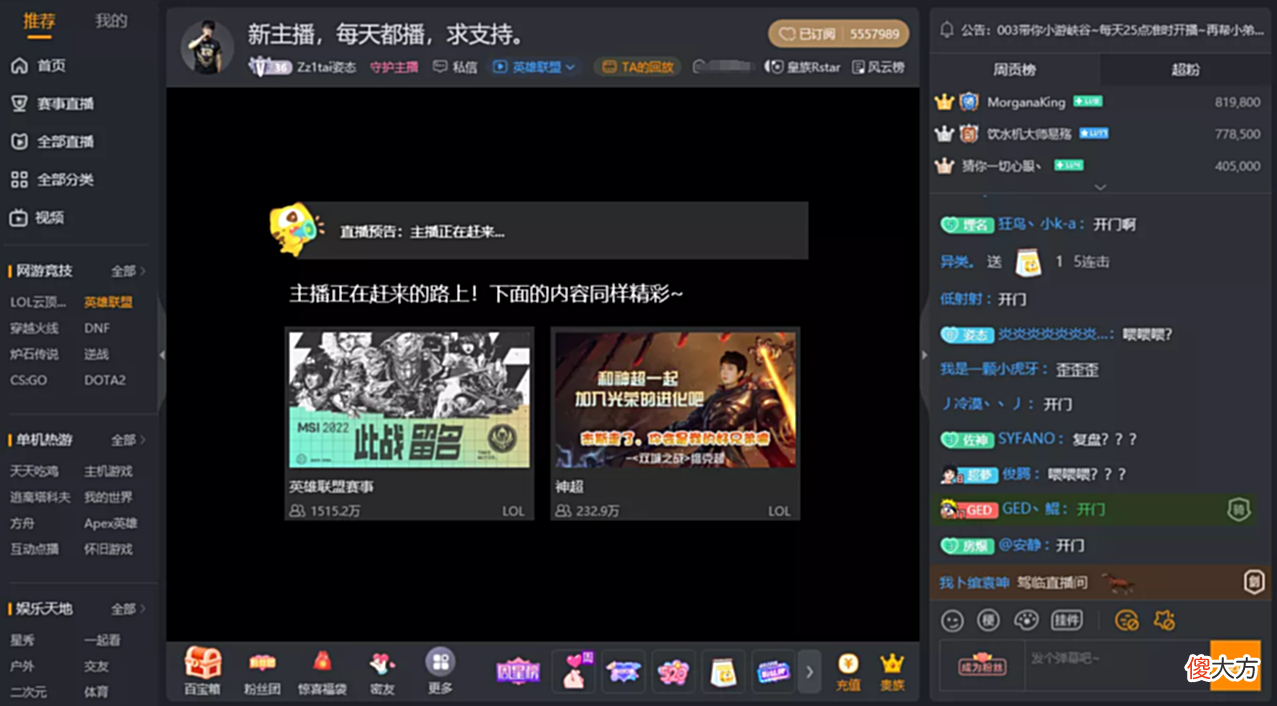
Task: Open the 凤凰榜 ranking badge icon
Action: pos(518,672)
